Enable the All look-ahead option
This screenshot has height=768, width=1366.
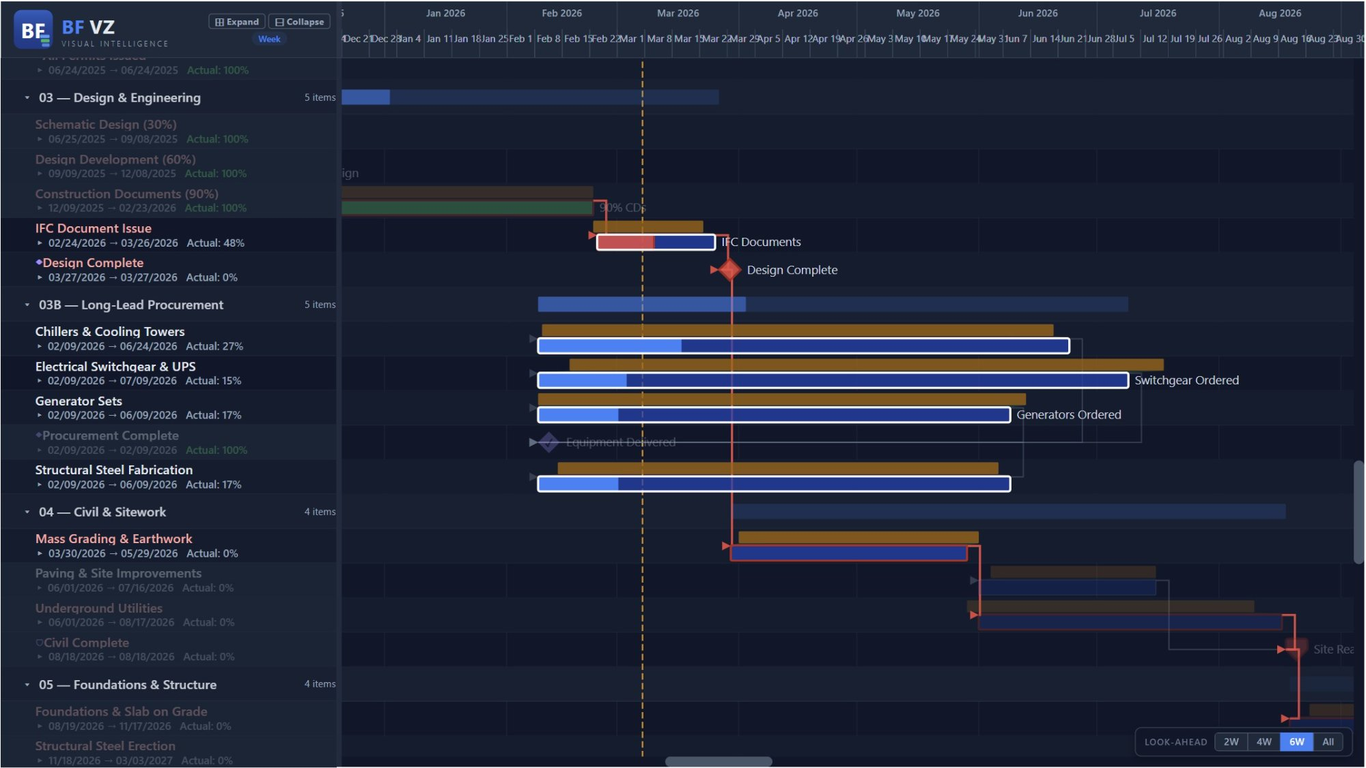point(1328,741)
